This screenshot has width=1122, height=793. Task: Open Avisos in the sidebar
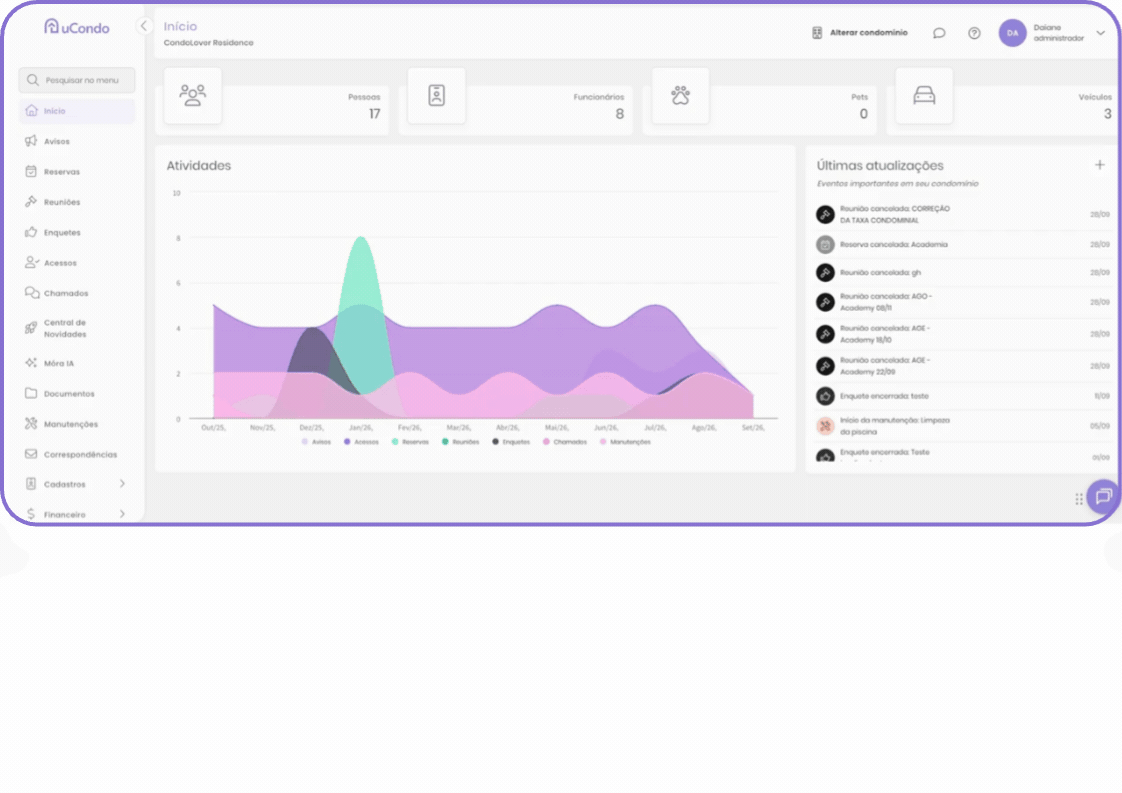pyautogui.click(x=77, y=141)
